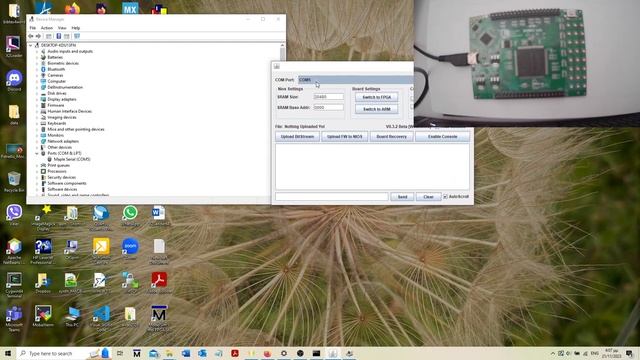The image size is (640, 360).
Task: Click the SRAM Base Addr input field
Action: [329, 107]
